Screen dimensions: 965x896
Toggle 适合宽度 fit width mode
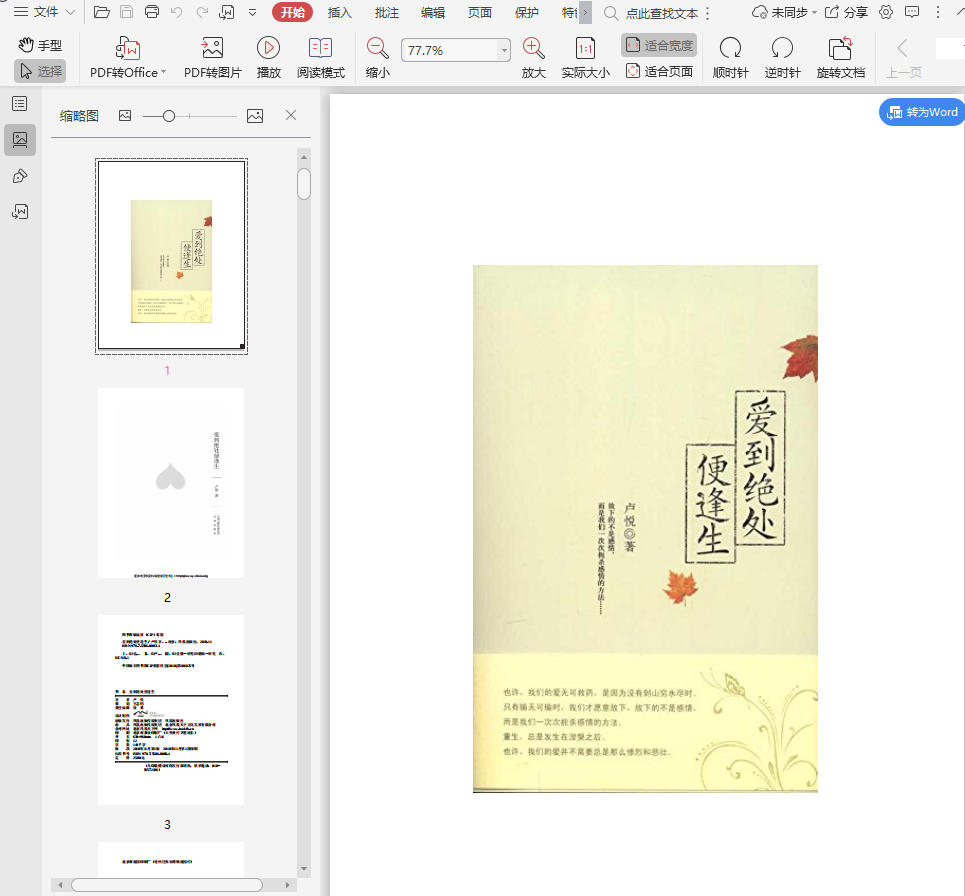(x=659, y=45)
